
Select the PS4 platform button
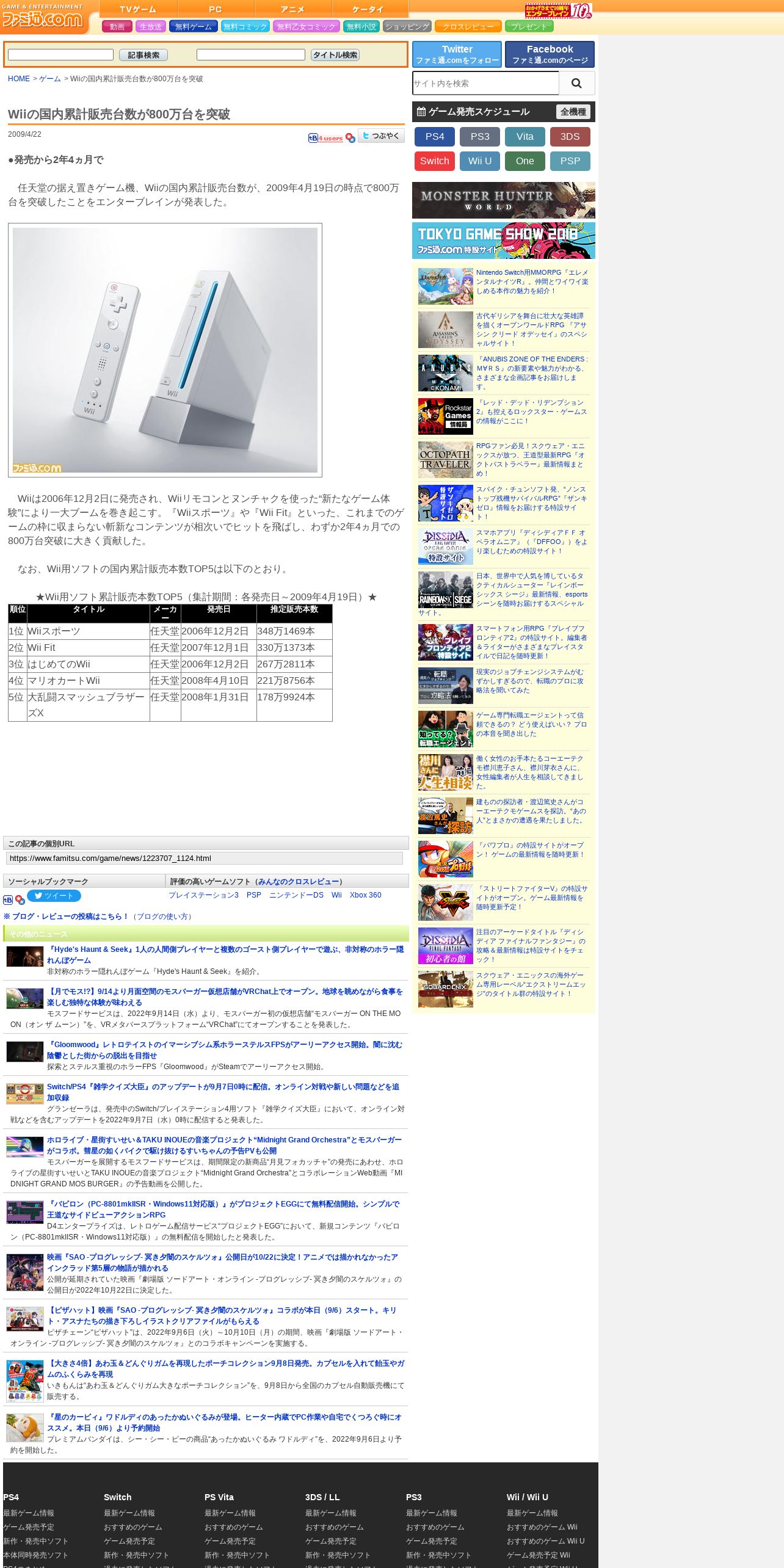coord(435,137)
